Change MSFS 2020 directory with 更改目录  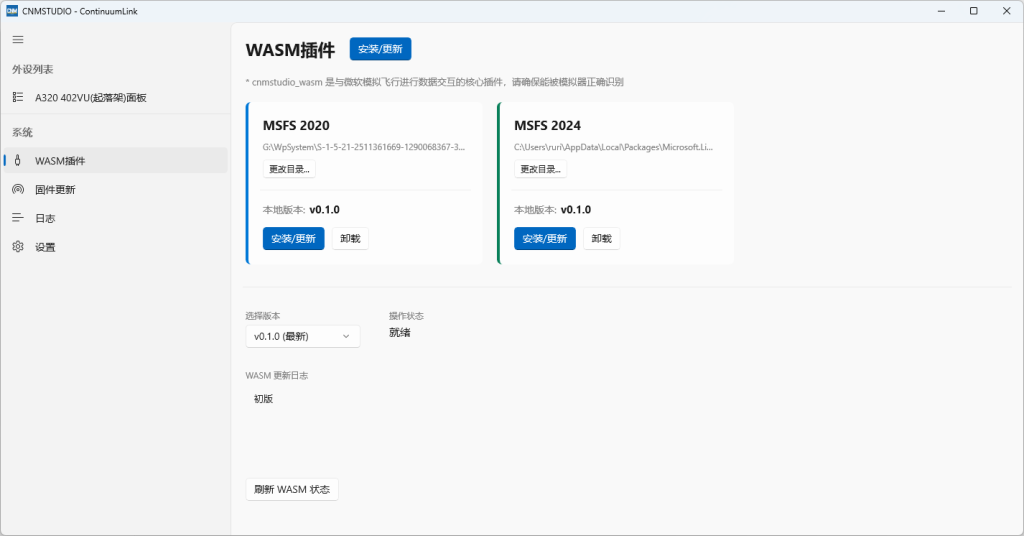click(289, 169)
